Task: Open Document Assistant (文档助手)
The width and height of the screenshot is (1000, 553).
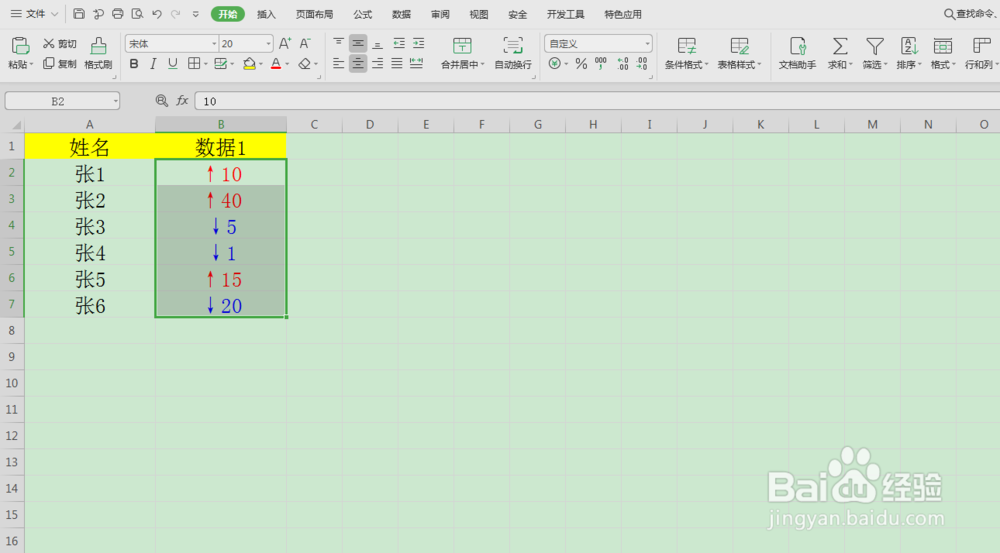Action: coord(797,54)
